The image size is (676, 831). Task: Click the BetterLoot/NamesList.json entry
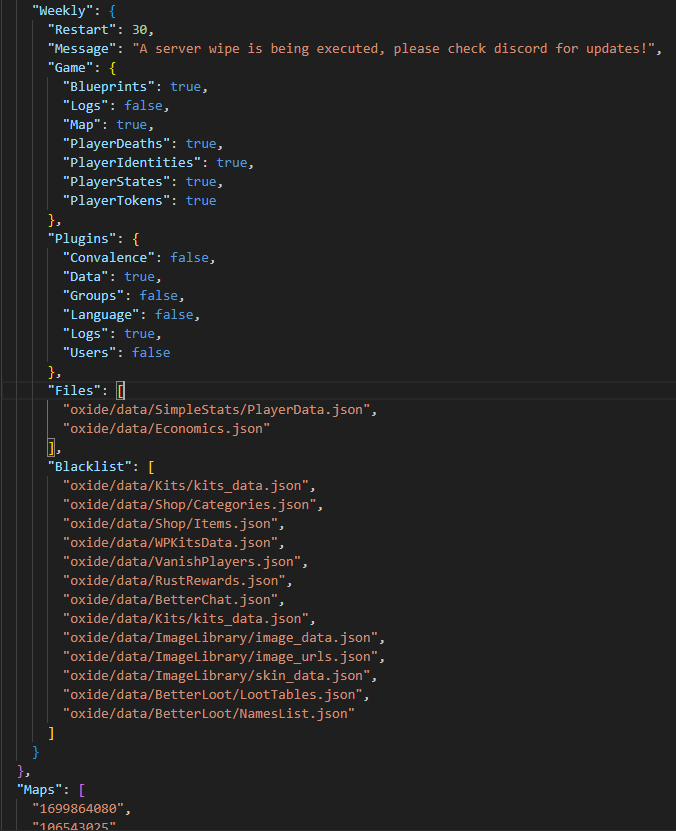(x=209, y=714)
